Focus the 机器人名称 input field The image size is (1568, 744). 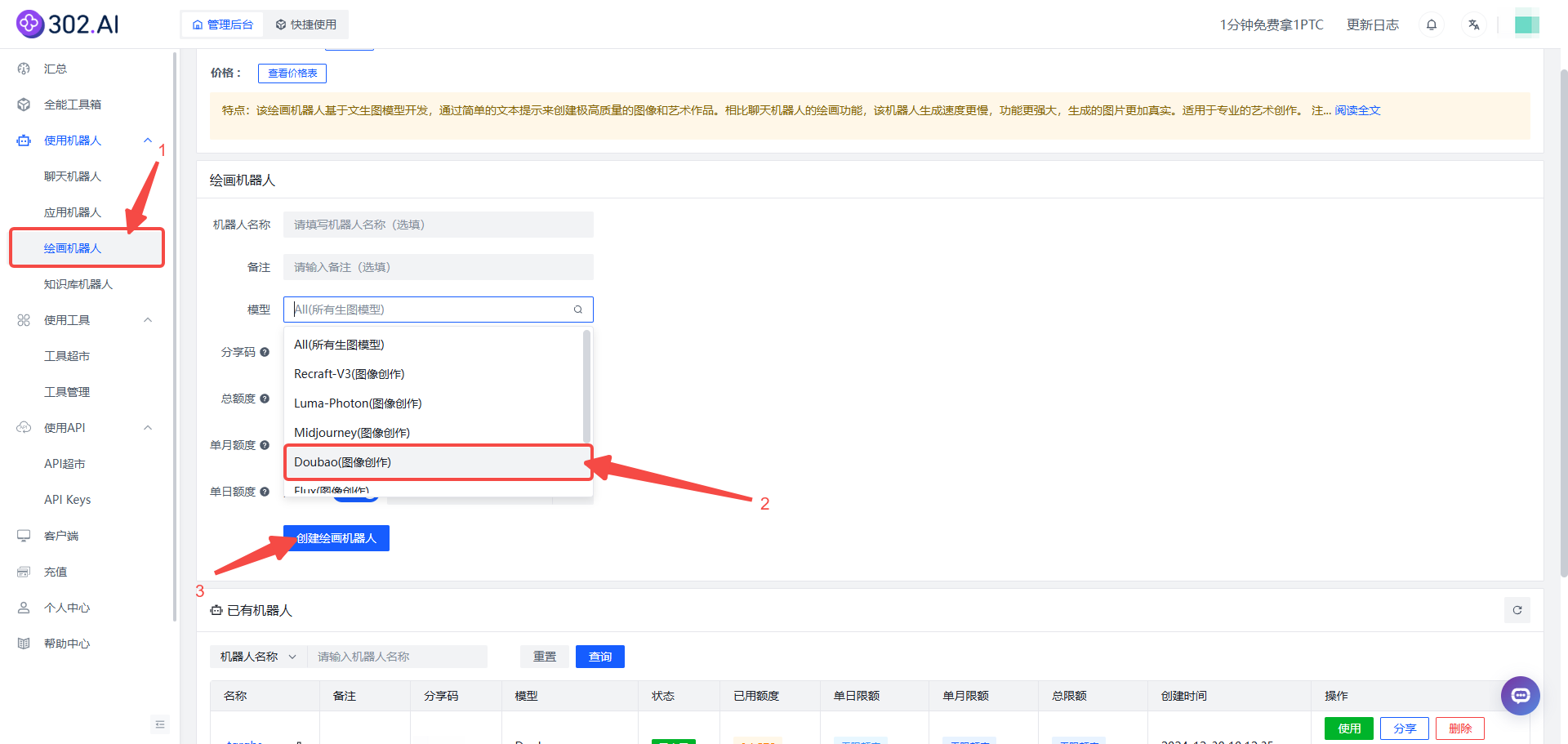[439, 225]
